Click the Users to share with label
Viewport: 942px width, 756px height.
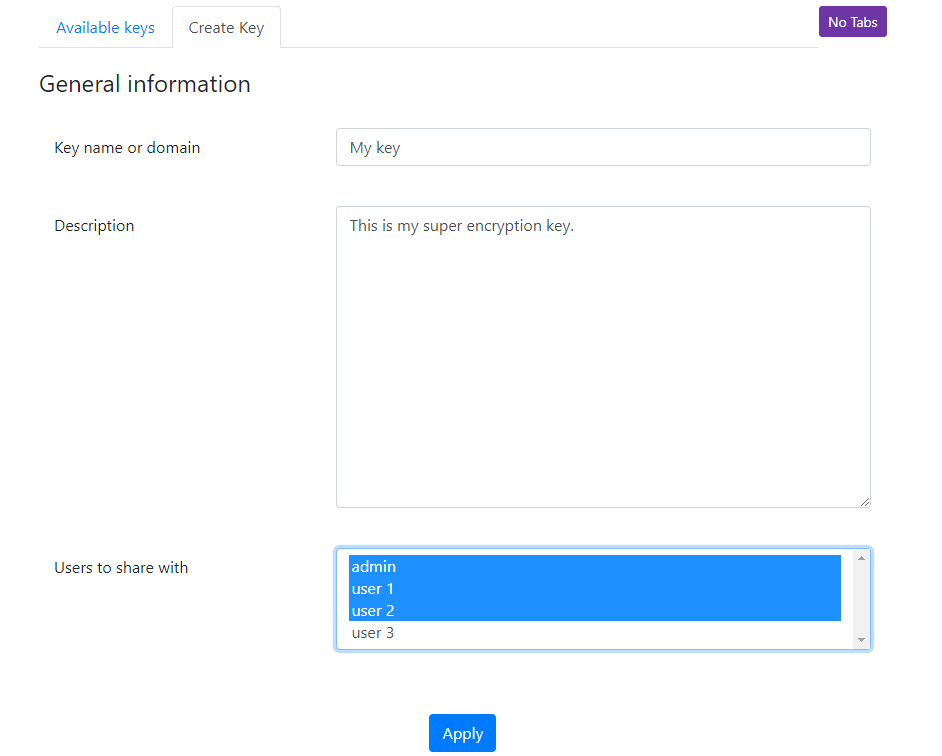[x=121, y=568]
